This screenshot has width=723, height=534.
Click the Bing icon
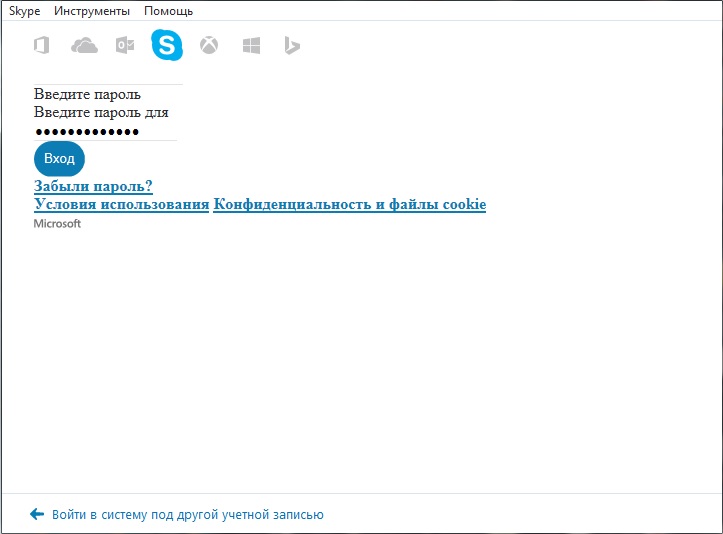(292, 46)
